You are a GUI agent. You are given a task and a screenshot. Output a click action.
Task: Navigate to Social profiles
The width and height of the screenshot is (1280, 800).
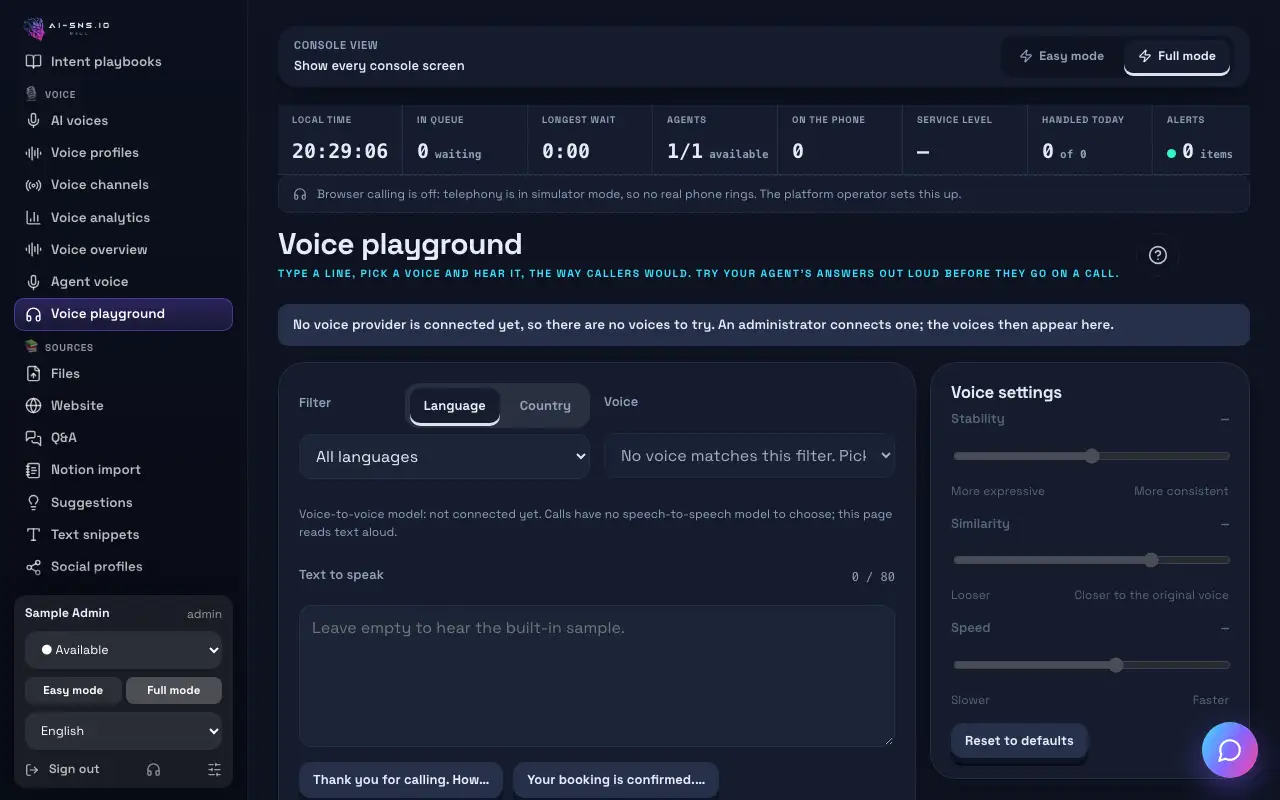click(x=123, y=567)
